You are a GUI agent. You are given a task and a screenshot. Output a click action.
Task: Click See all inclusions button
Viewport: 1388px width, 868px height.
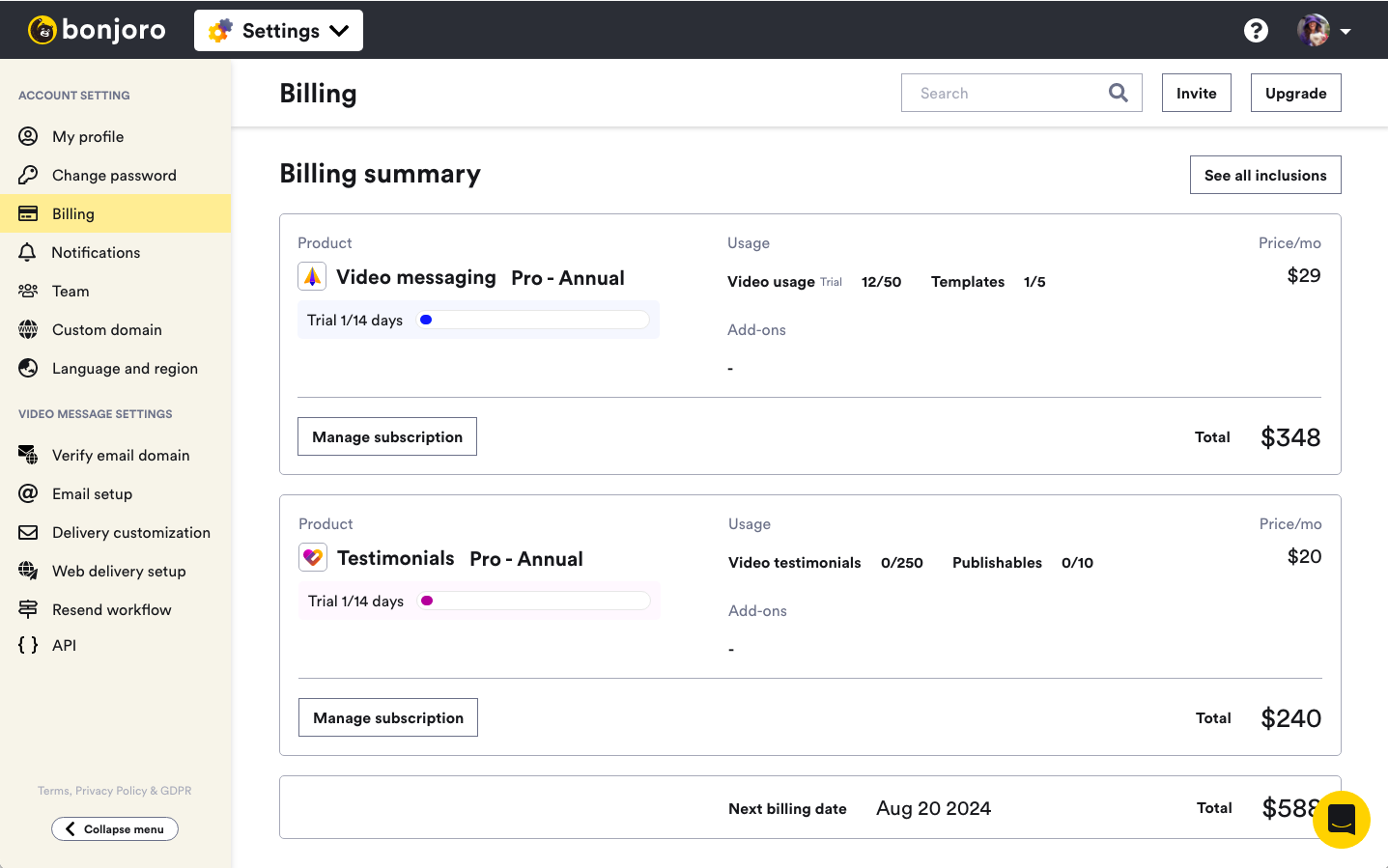[x=1265, y=175]
